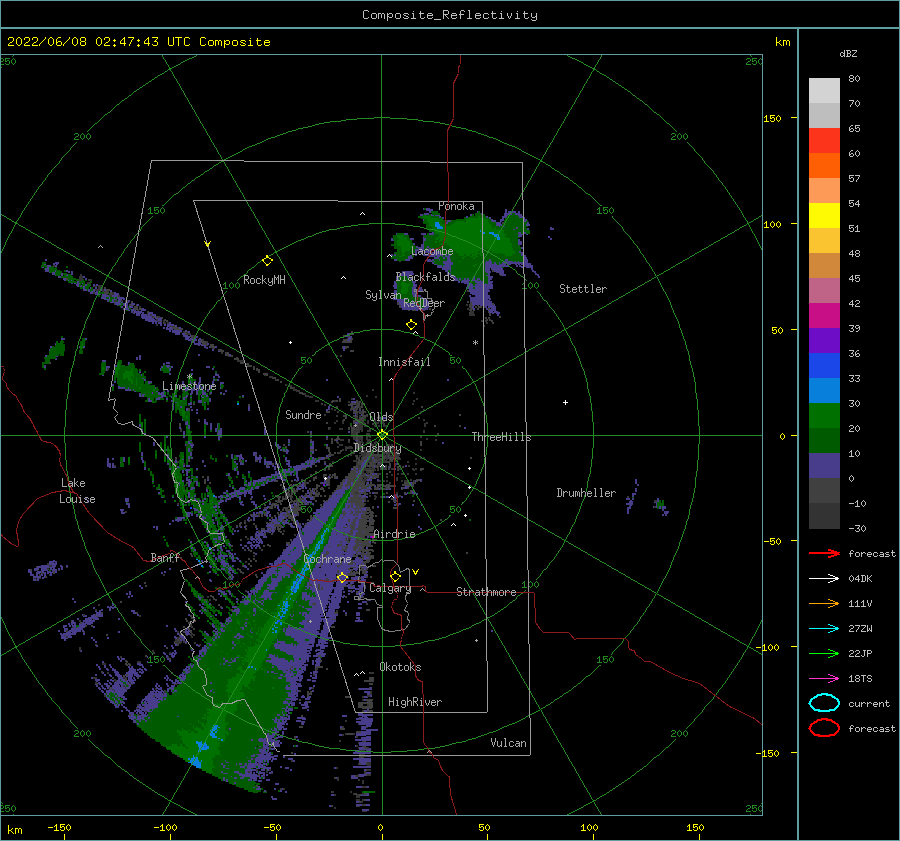Click the yellow radar-site diamond at map center
Image resolution: width=900 pixels, height=841 pixels.
(x=382, y=435)
